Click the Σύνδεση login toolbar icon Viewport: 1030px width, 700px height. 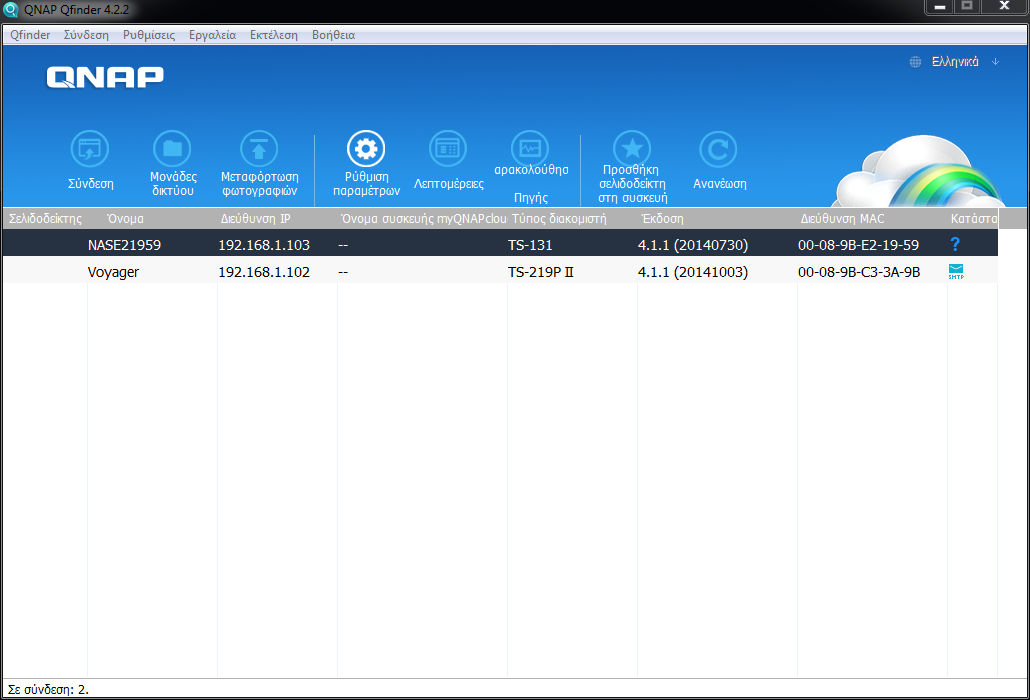[90, 150]
